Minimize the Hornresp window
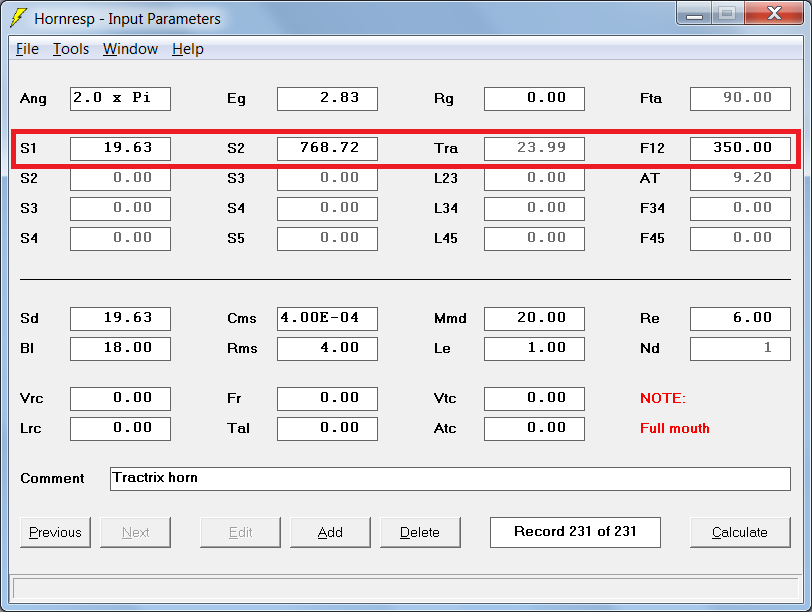The height and width of the screenshot is (612, 812). [x=694, y=14]
